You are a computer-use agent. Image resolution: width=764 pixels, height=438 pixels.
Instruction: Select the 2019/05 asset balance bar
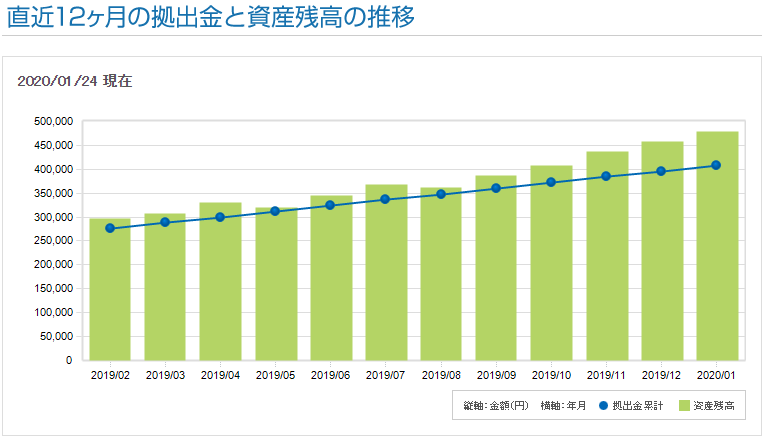[276, 284]
